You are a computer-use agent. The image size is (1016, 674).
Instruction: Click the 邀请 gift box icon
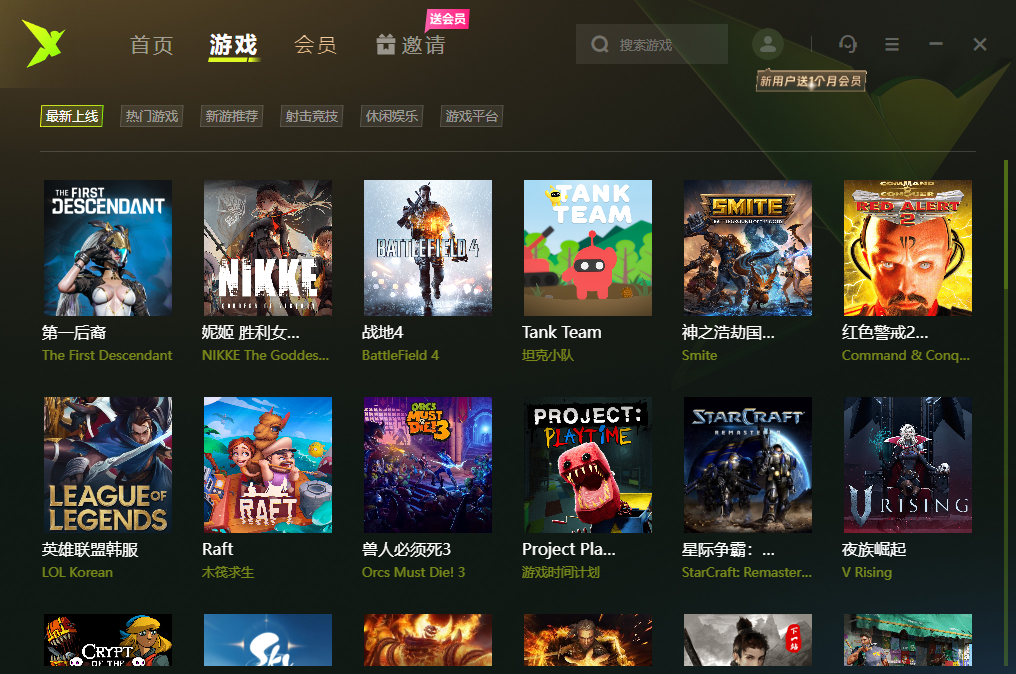[384, 45]
